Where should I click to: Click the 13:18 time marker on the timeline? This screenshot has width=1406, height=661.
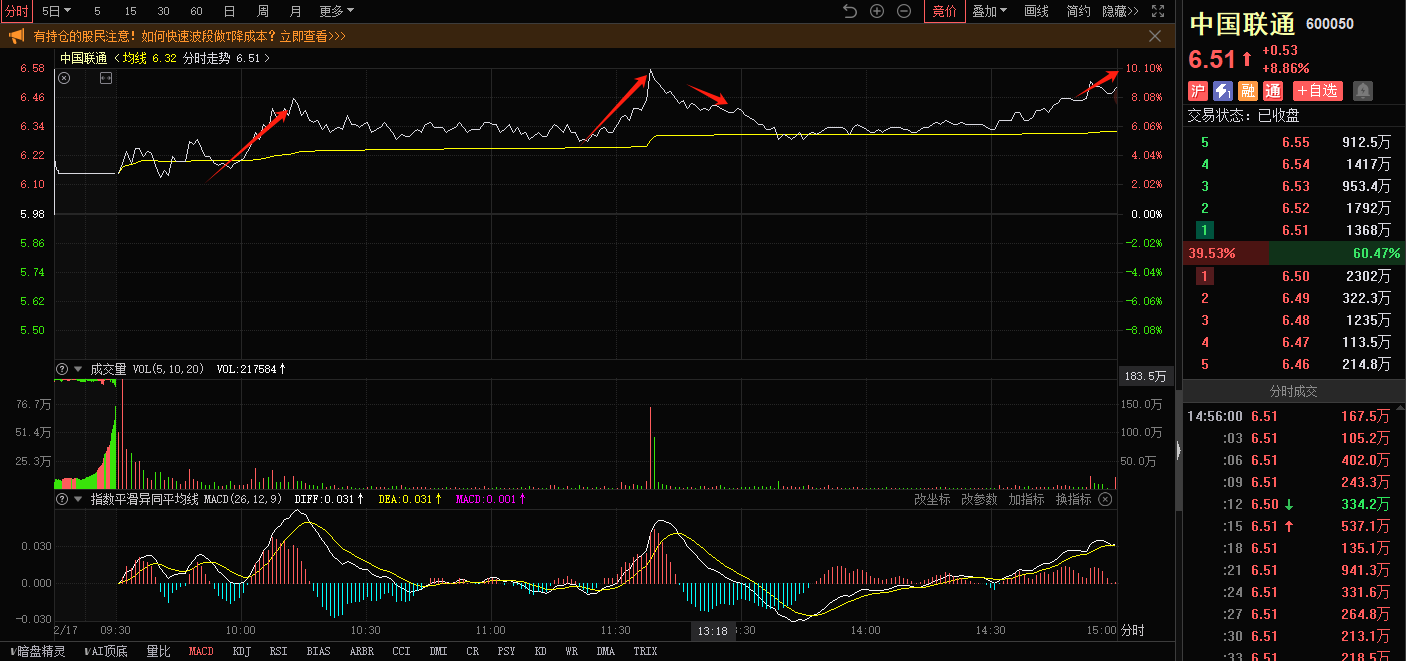click(x=713, y=631)
